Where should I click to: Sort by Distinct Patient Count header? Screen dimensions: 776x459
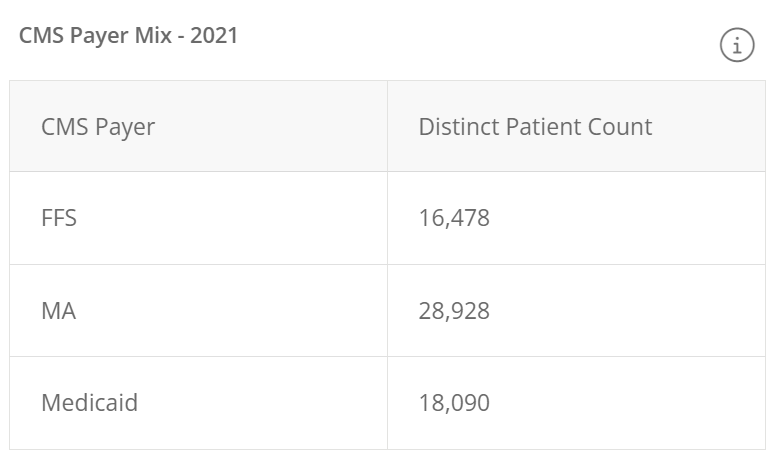(535, 127)
